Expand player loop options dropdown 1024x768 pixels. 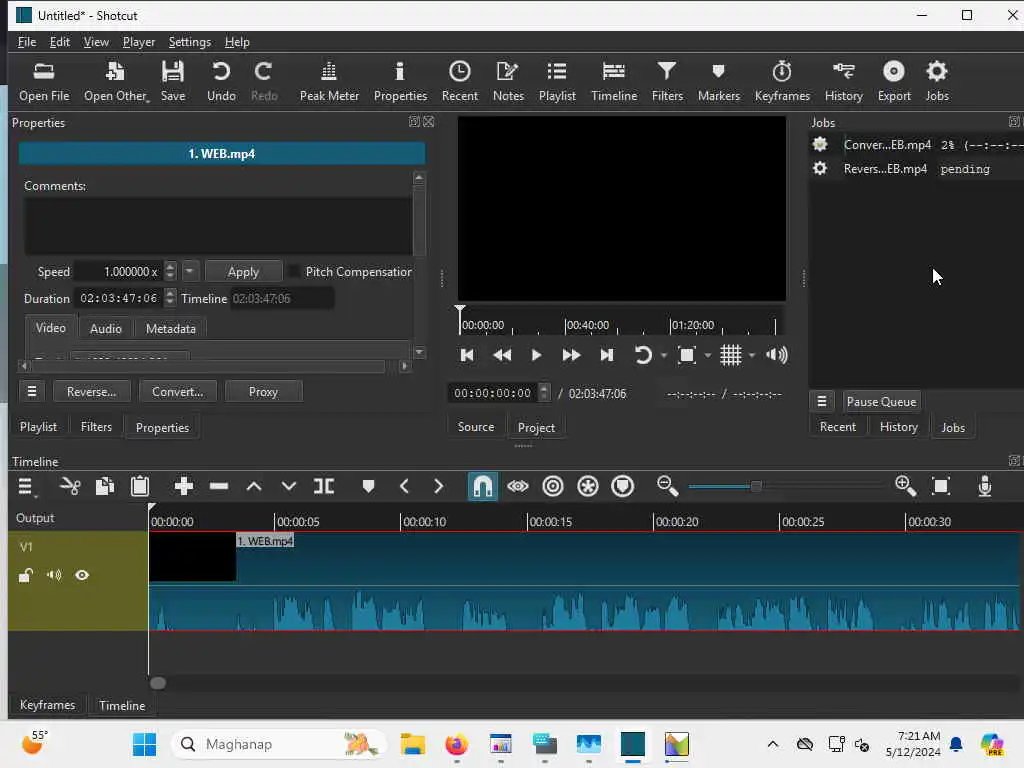[664, 355]
